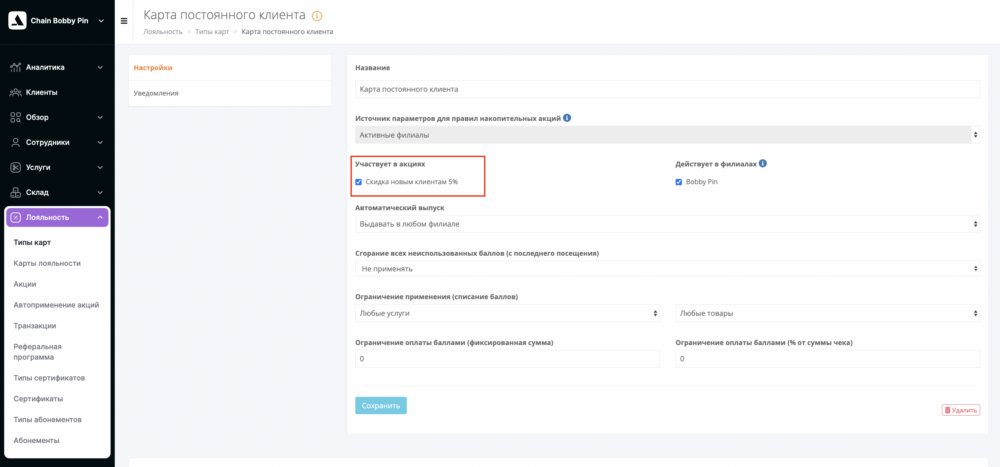Click the Лояльность percent icon
The height and width of the screenshot is (467, 1000).
point(16,218)
